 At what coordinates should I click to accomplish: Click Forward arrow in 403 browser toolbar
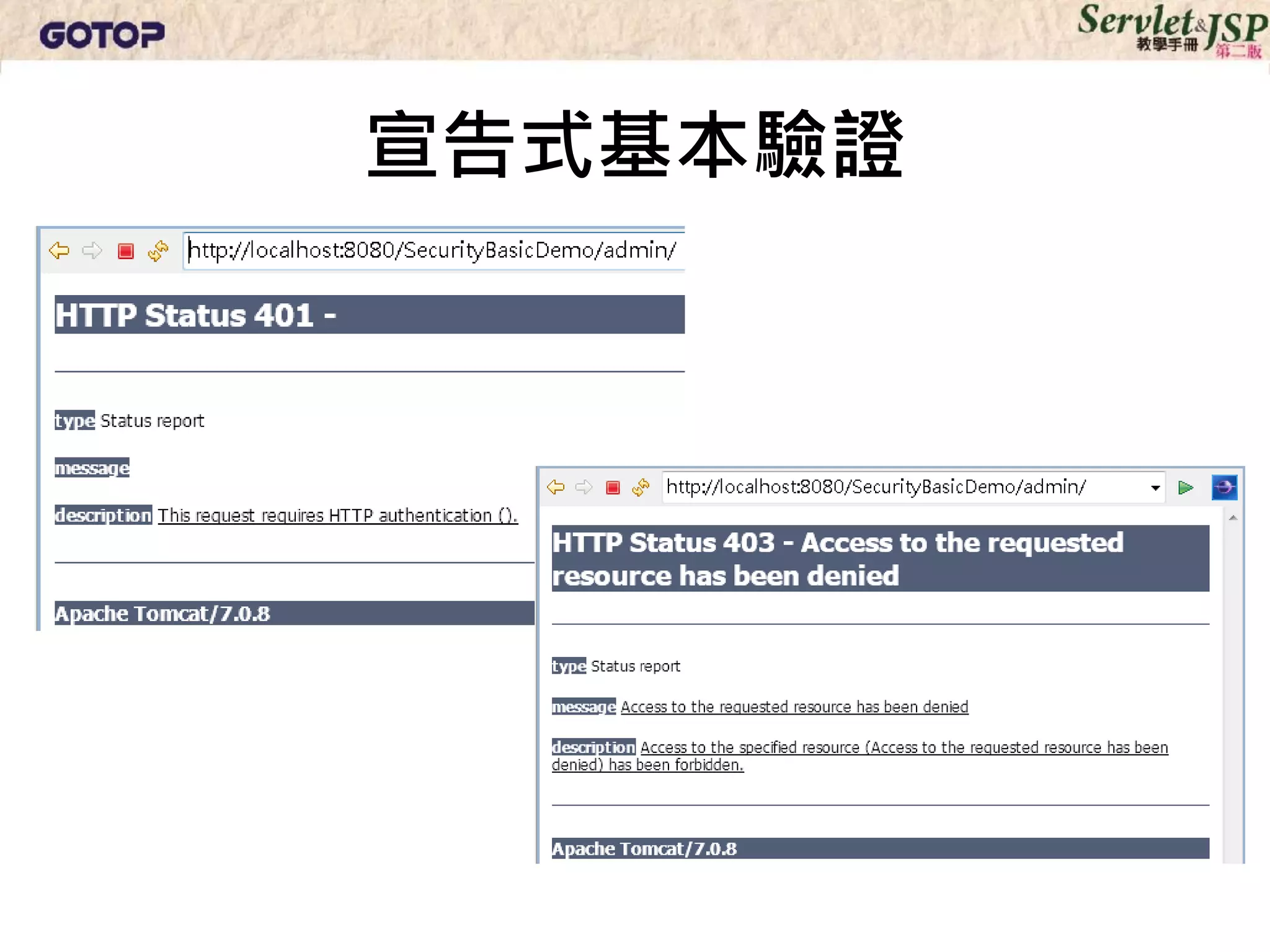(584, 487)
